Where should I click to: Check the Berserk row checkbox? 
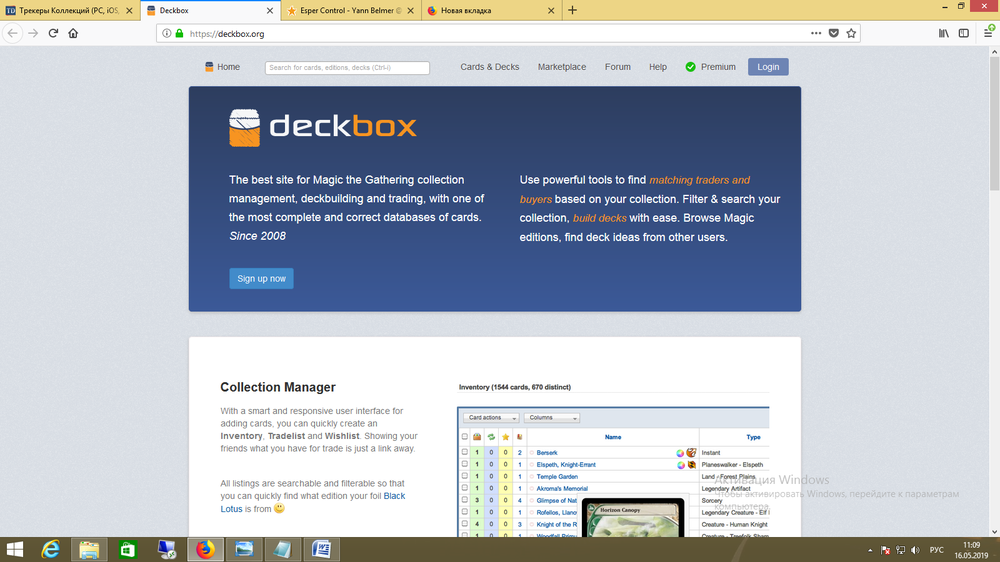pos(464,452)
